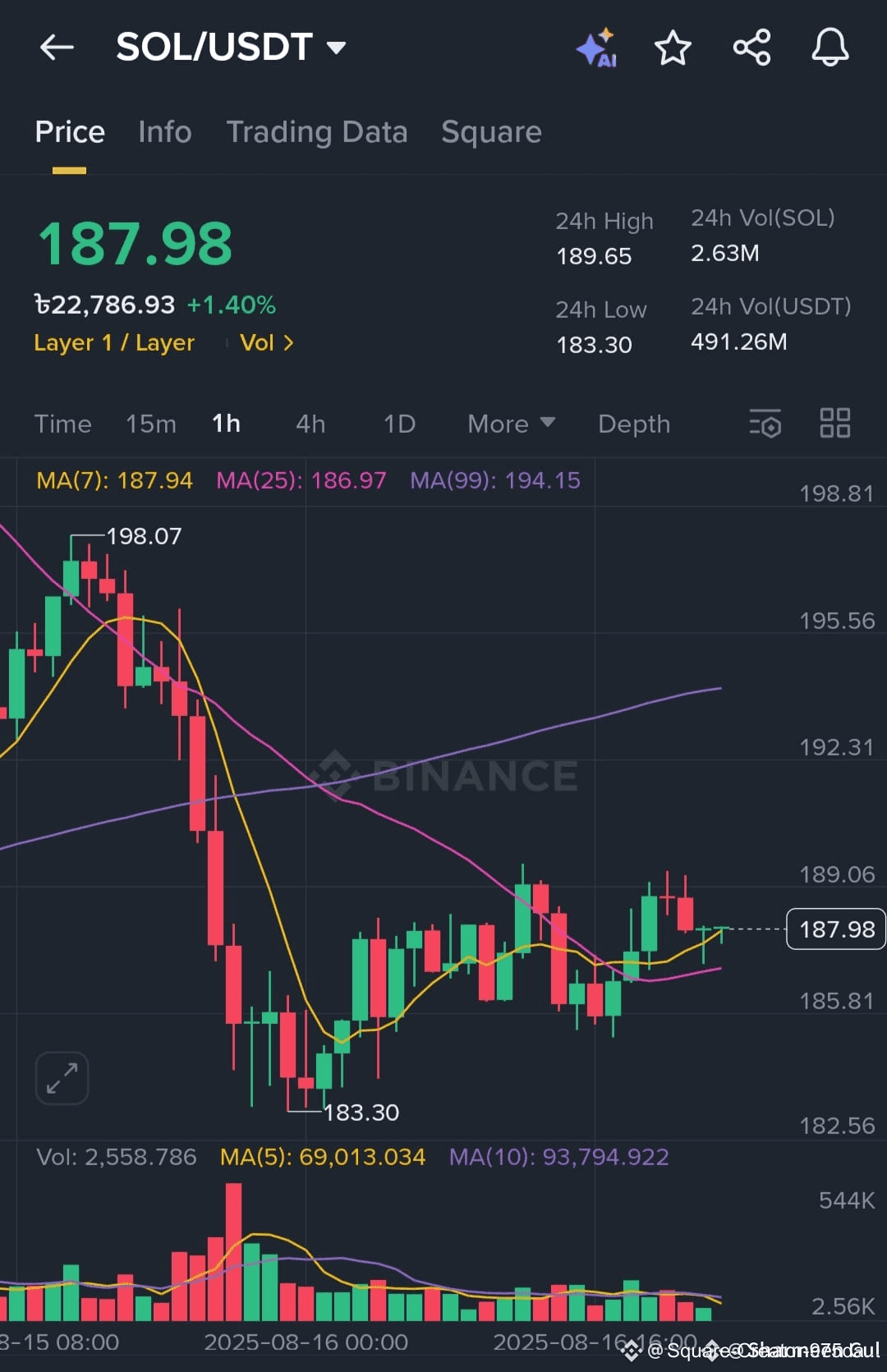
Task: Select the Time chart interval
Action: [62, 424]
